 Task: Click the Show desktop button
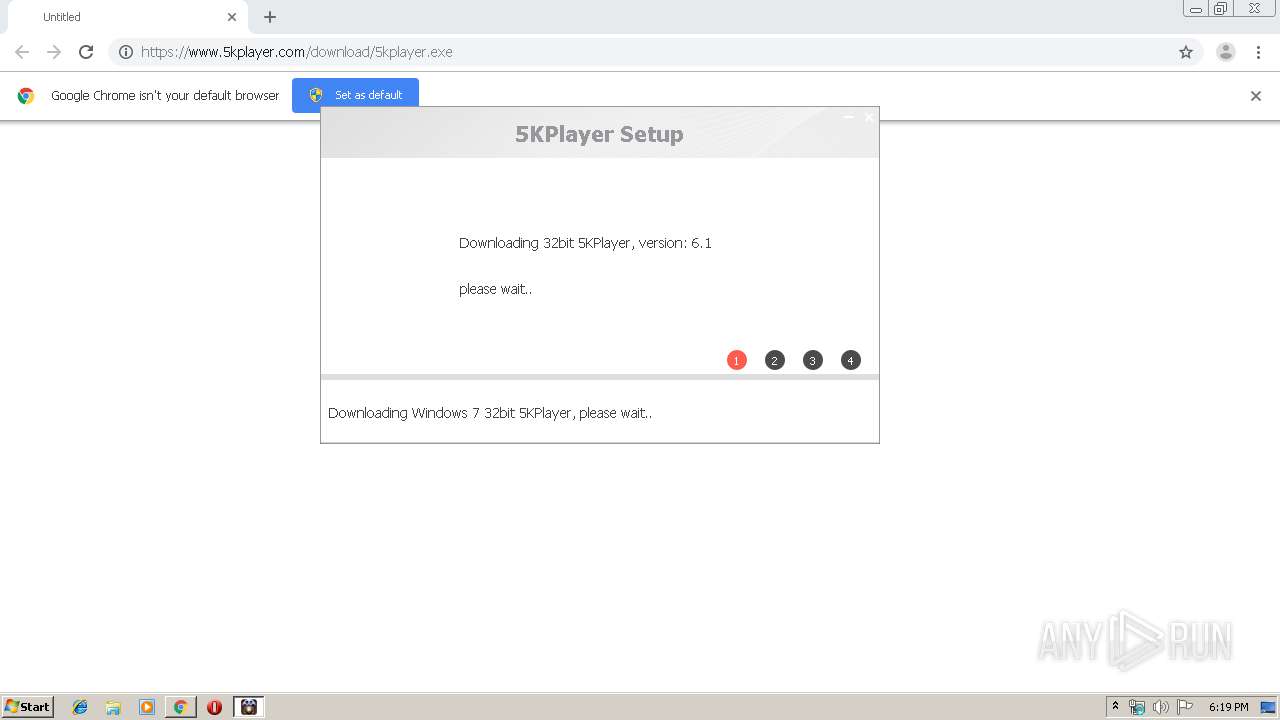tap(1268, 707)
